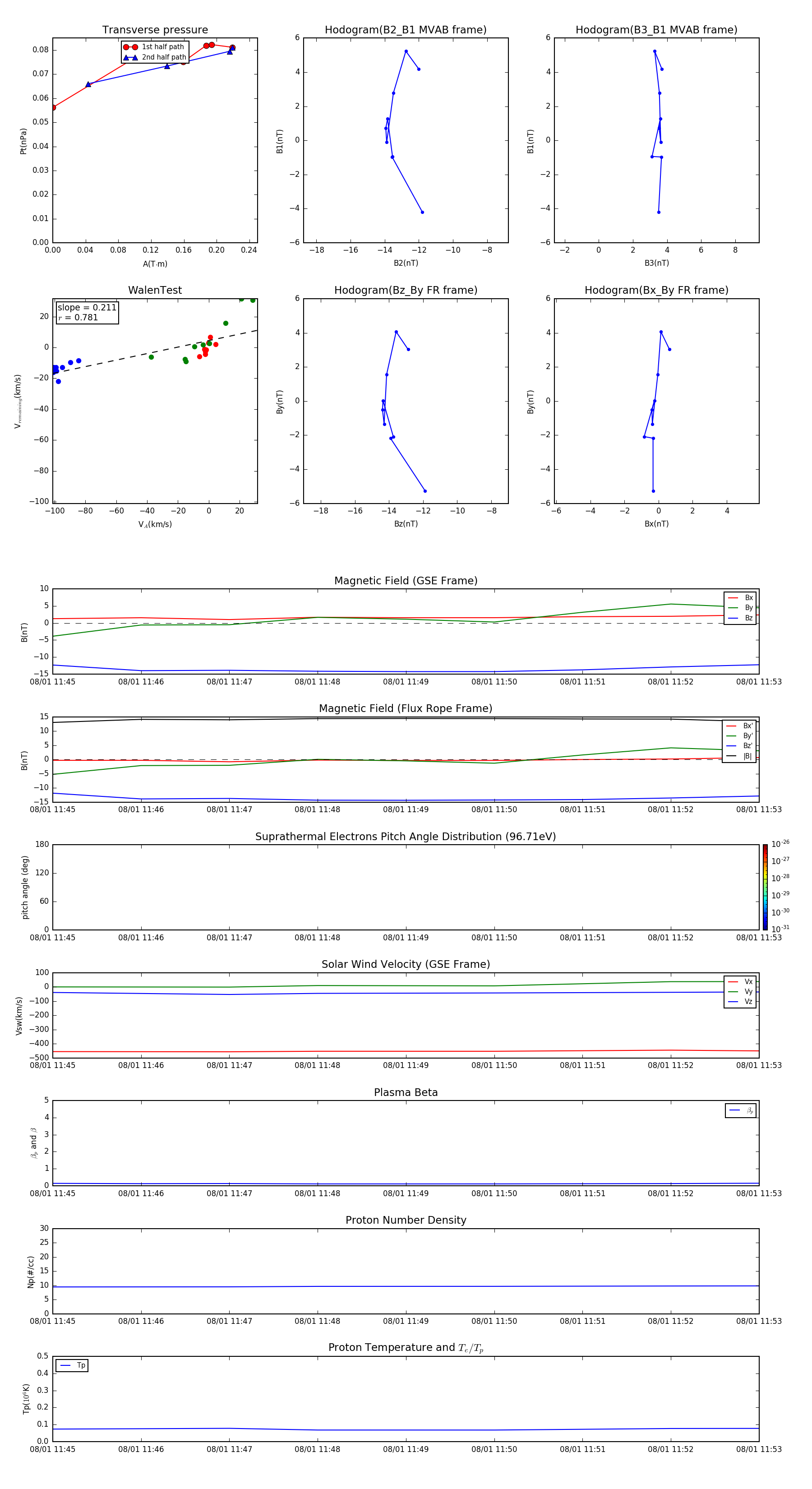812x1489 pixels.
Task: Click the topmost data point in B2_B1 hodogram
Action: click(406, 51)
